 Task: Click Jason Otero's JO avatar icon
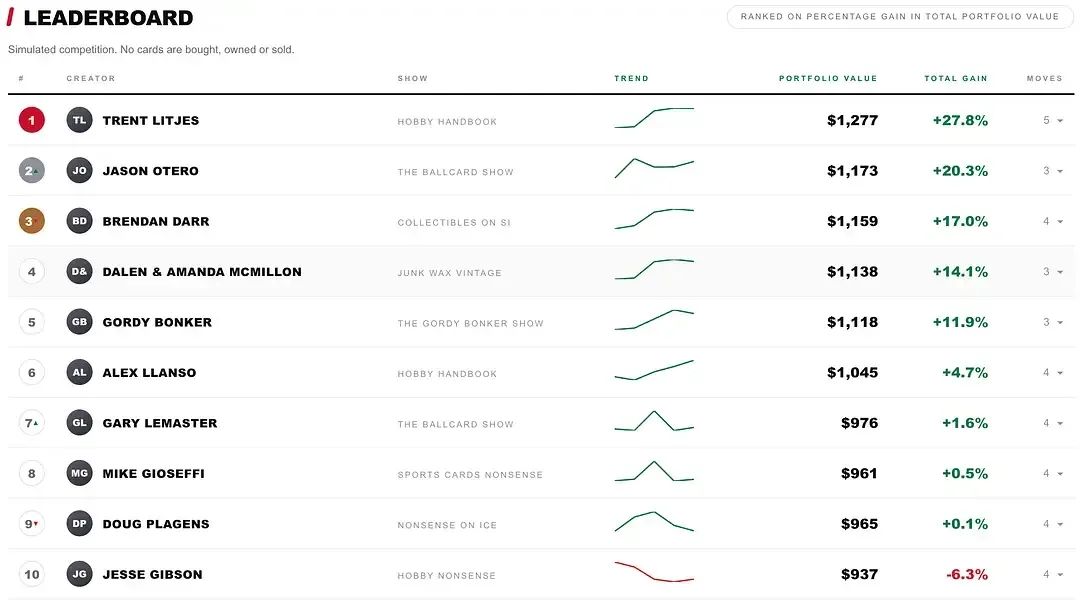(79, 171)
